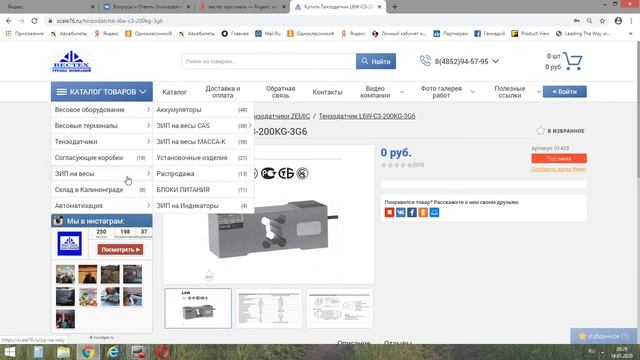Open Обратная связь page
This screenshot has height=360, width=640.
pyautogui.click(x=281, y=92)
